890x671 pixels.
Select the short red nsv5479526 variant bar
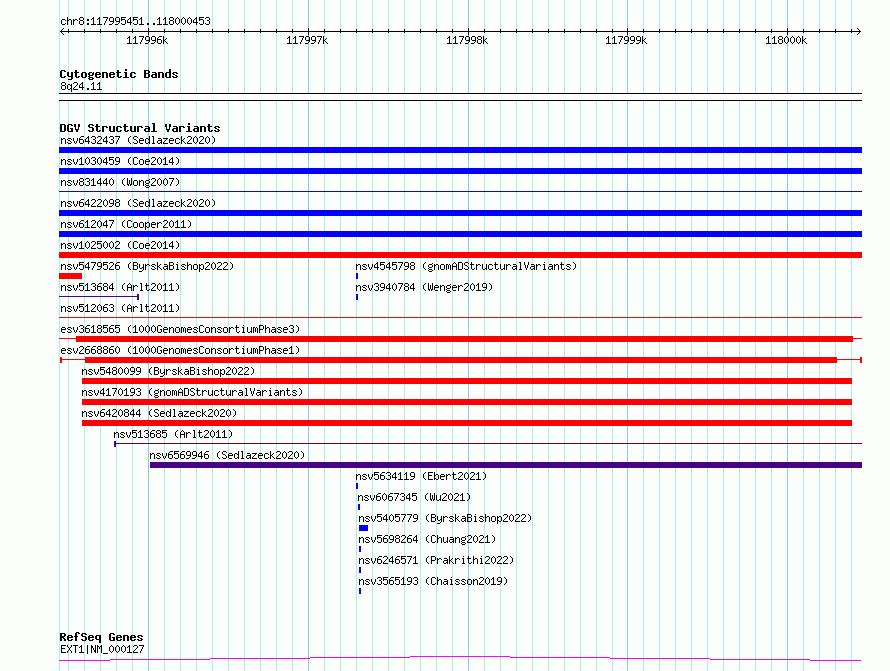tap(70, 276)
